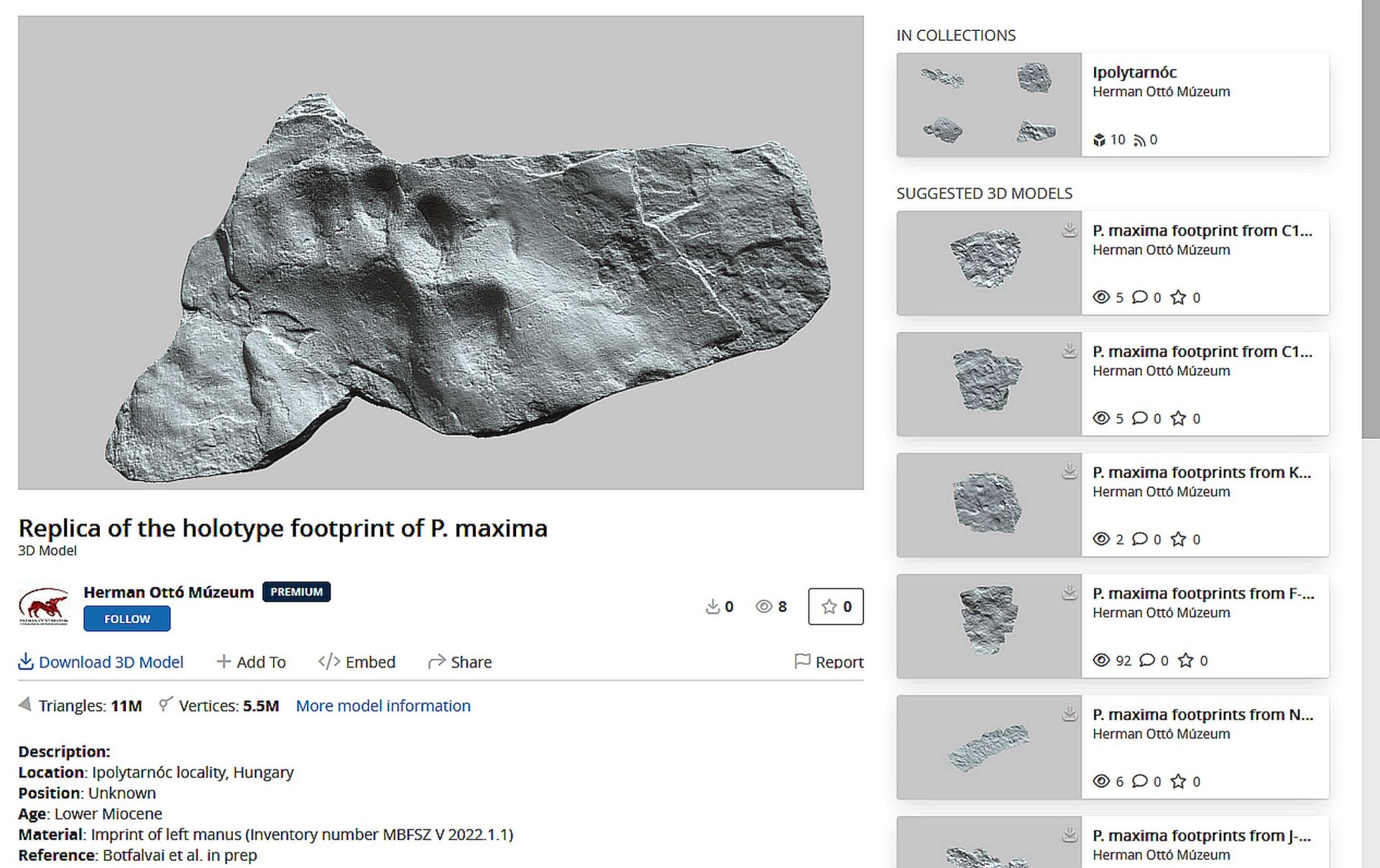
Task: Click the 'SUGGESTED 3D MODELS' heading
Action: [x=984, y=193]
